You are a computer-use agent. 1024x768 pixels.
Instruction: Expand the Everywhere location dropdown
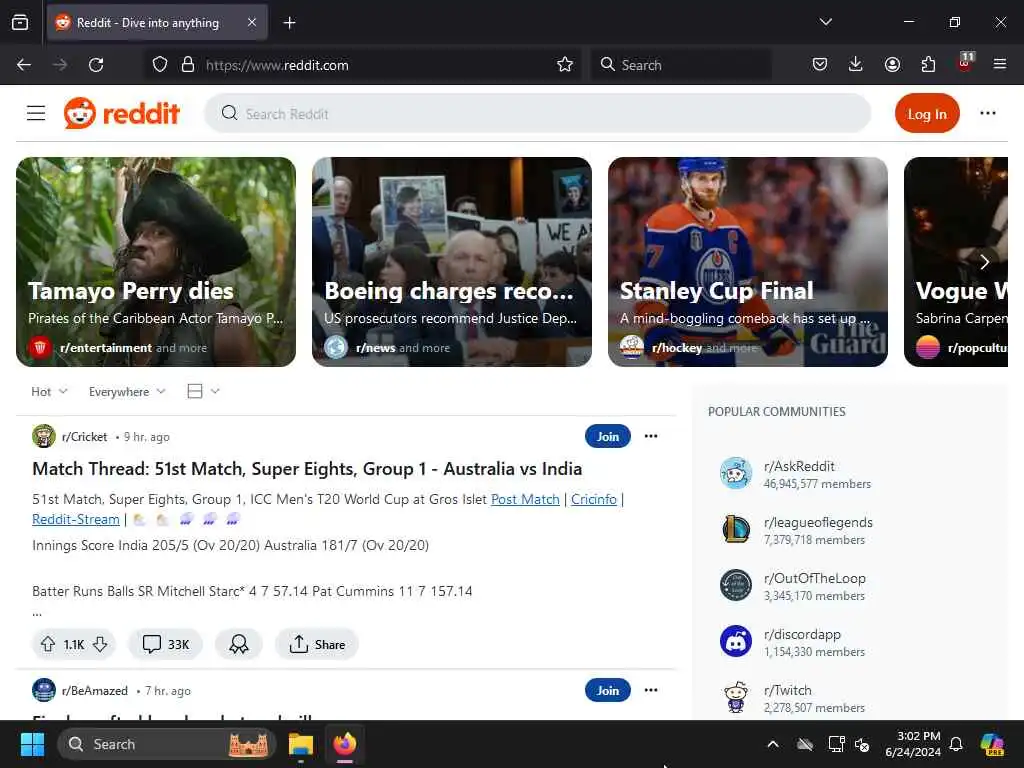pos(127,392)
